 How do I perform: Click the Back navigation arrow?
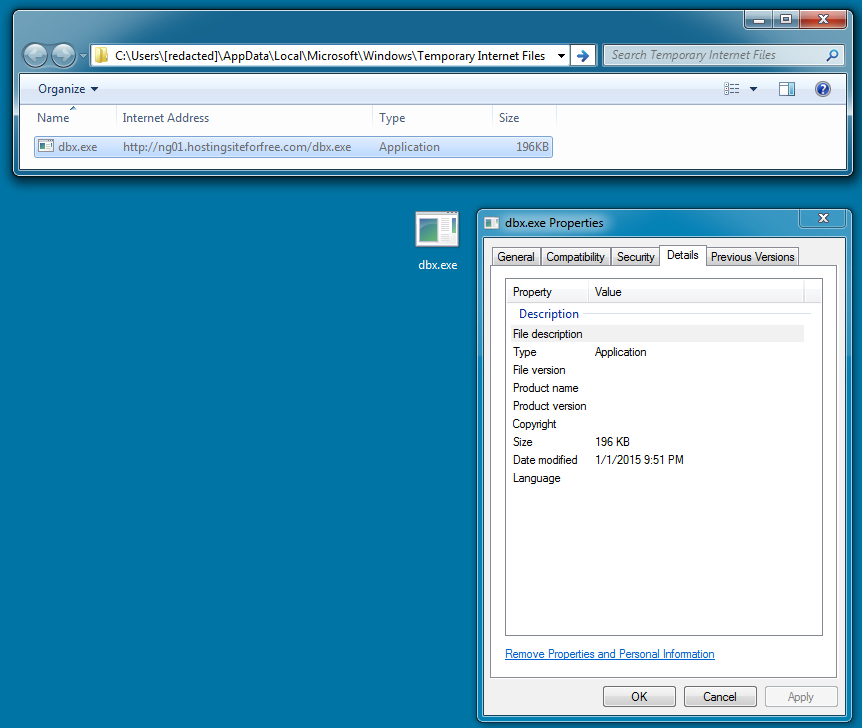[35, 55]
